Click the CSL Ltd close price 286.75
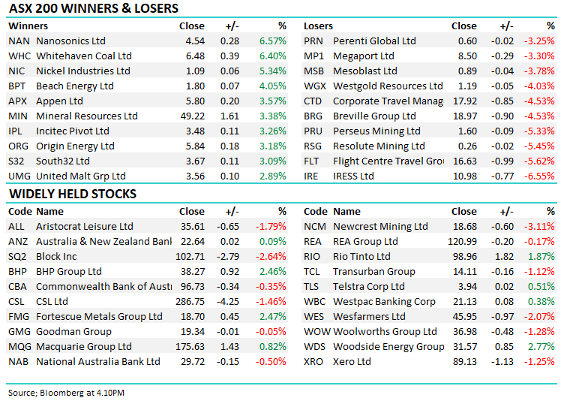Viewport: 561px width, 401px height. point(190,302)
